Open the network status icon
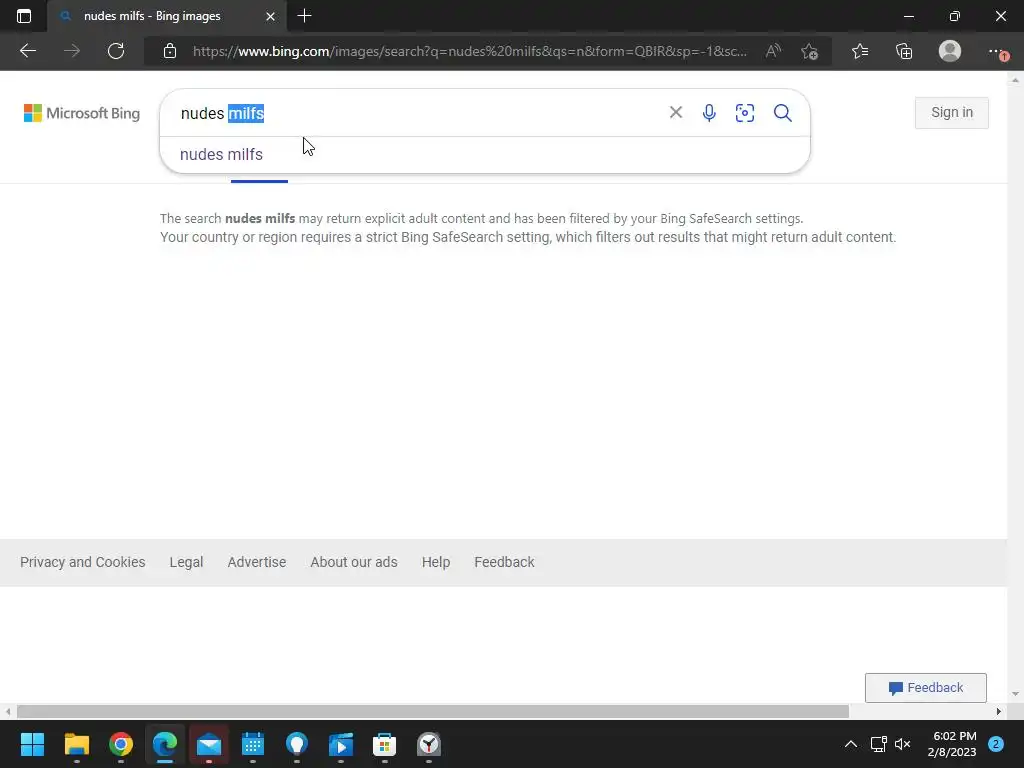 pos(878,744)
